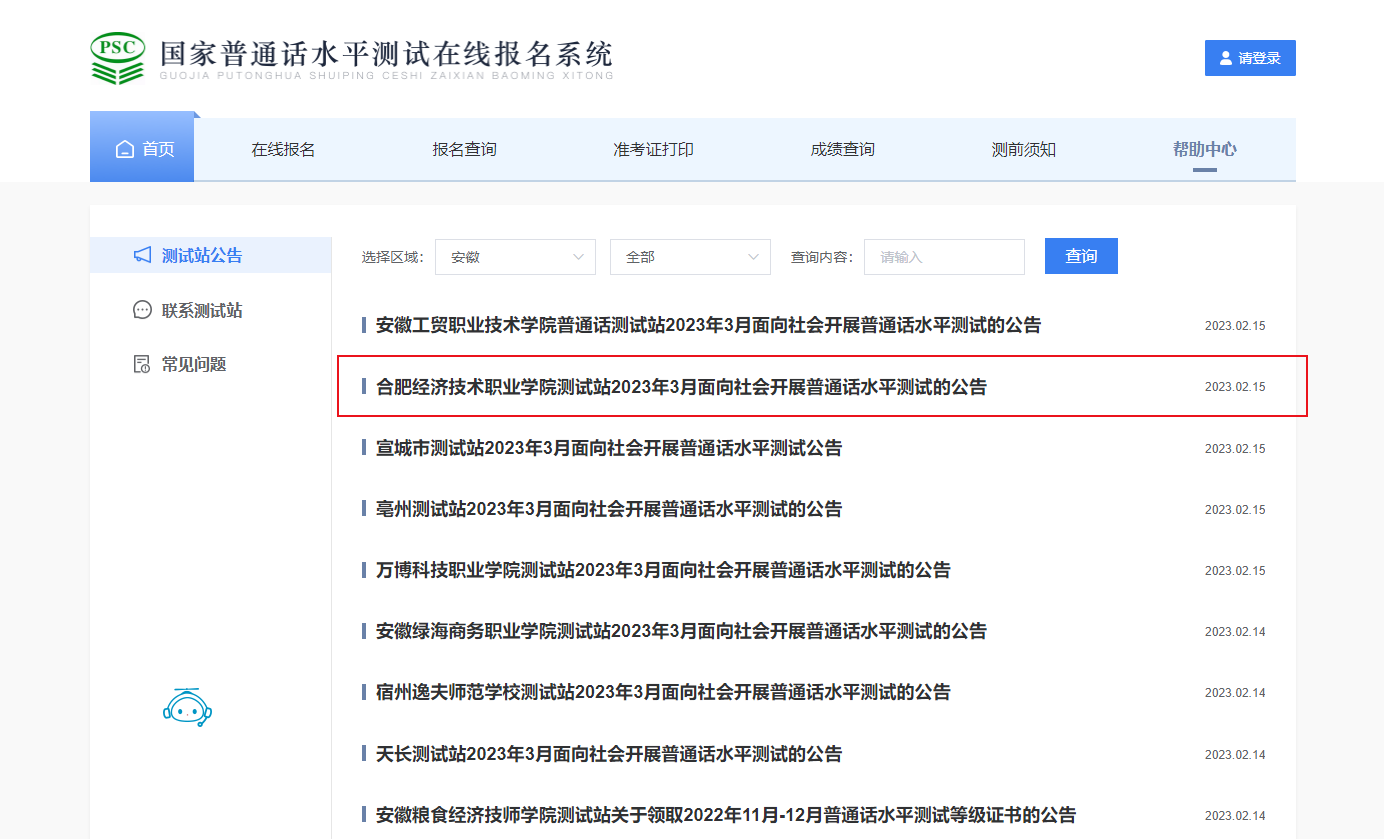Click the document icon for 常见问题
Screen dimensions: 1384x839
142,364
